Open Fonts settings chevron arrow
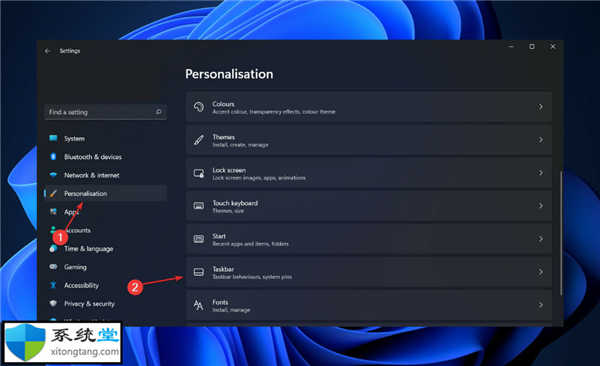Viewport: 600px width, 366px height. (x=540, y=305)
